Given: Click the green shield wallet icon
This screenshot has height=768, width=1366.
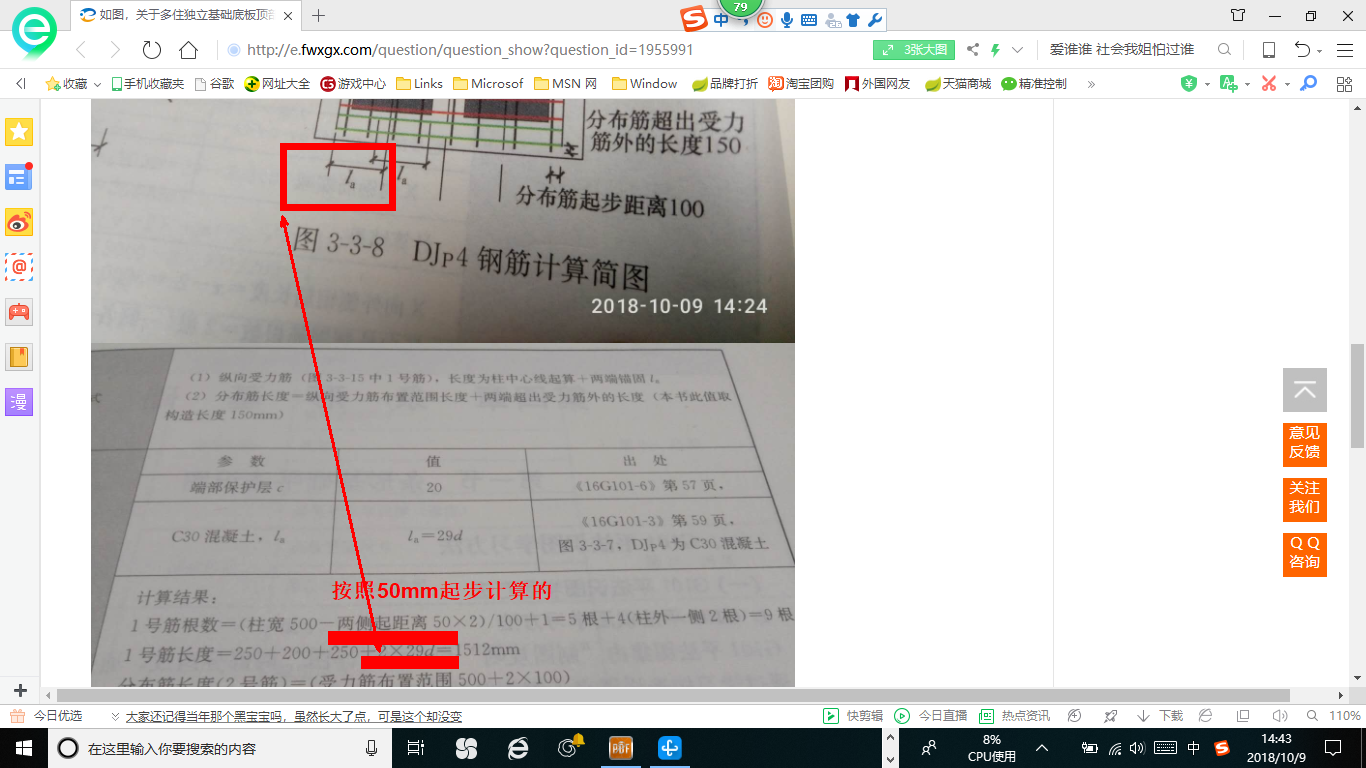Looking at the screenshot, I should point(1189,84).
